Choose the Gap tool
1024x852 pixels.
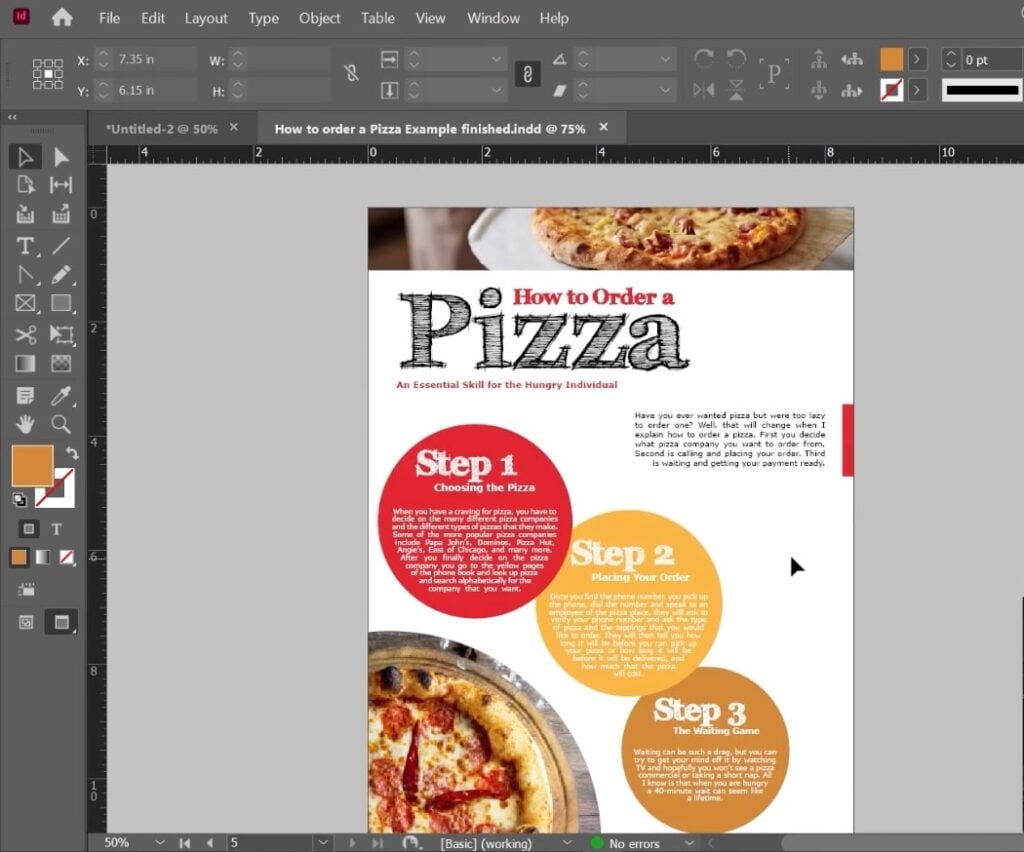[61, 185]
